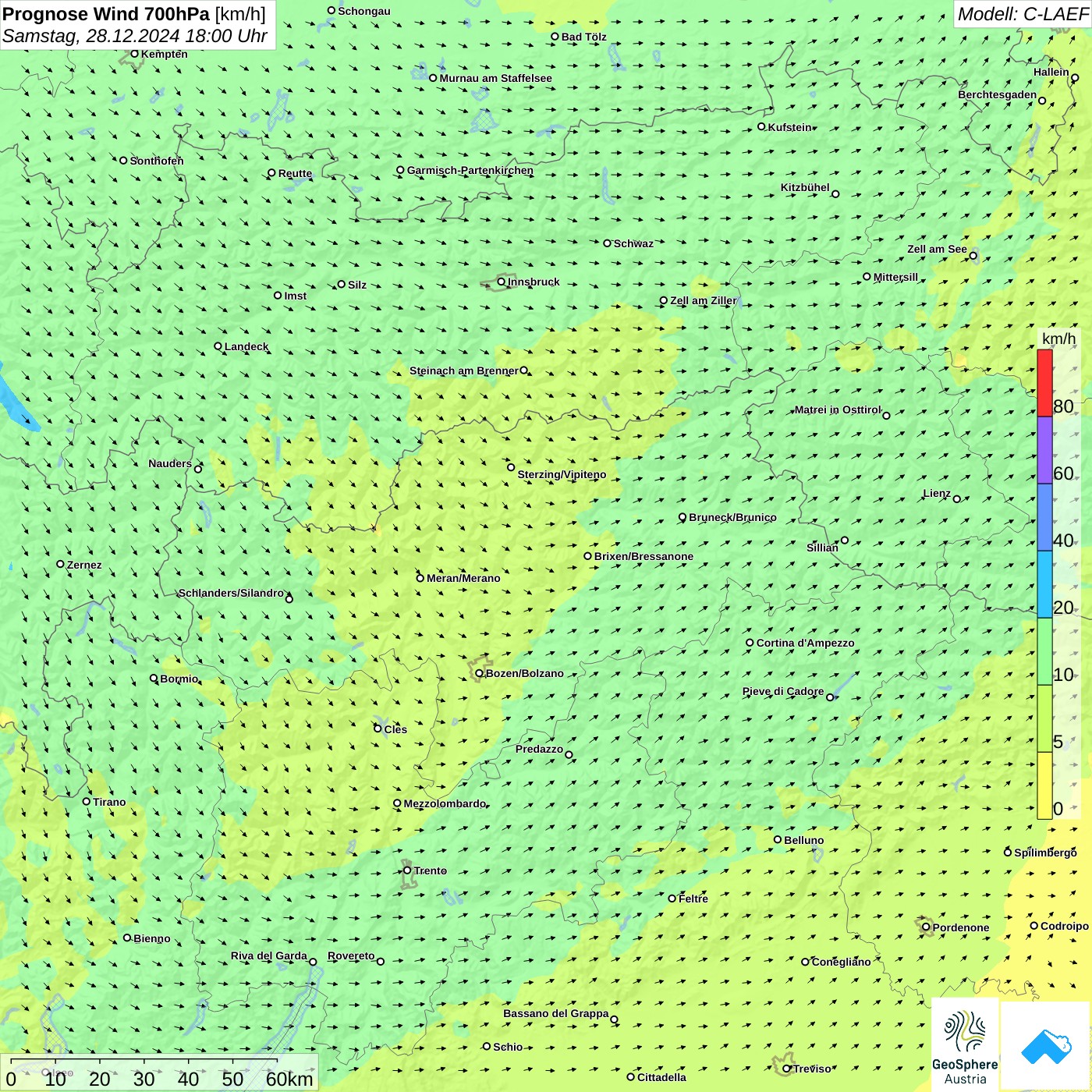
Task: Select the Bormio label
Action: 179,679
